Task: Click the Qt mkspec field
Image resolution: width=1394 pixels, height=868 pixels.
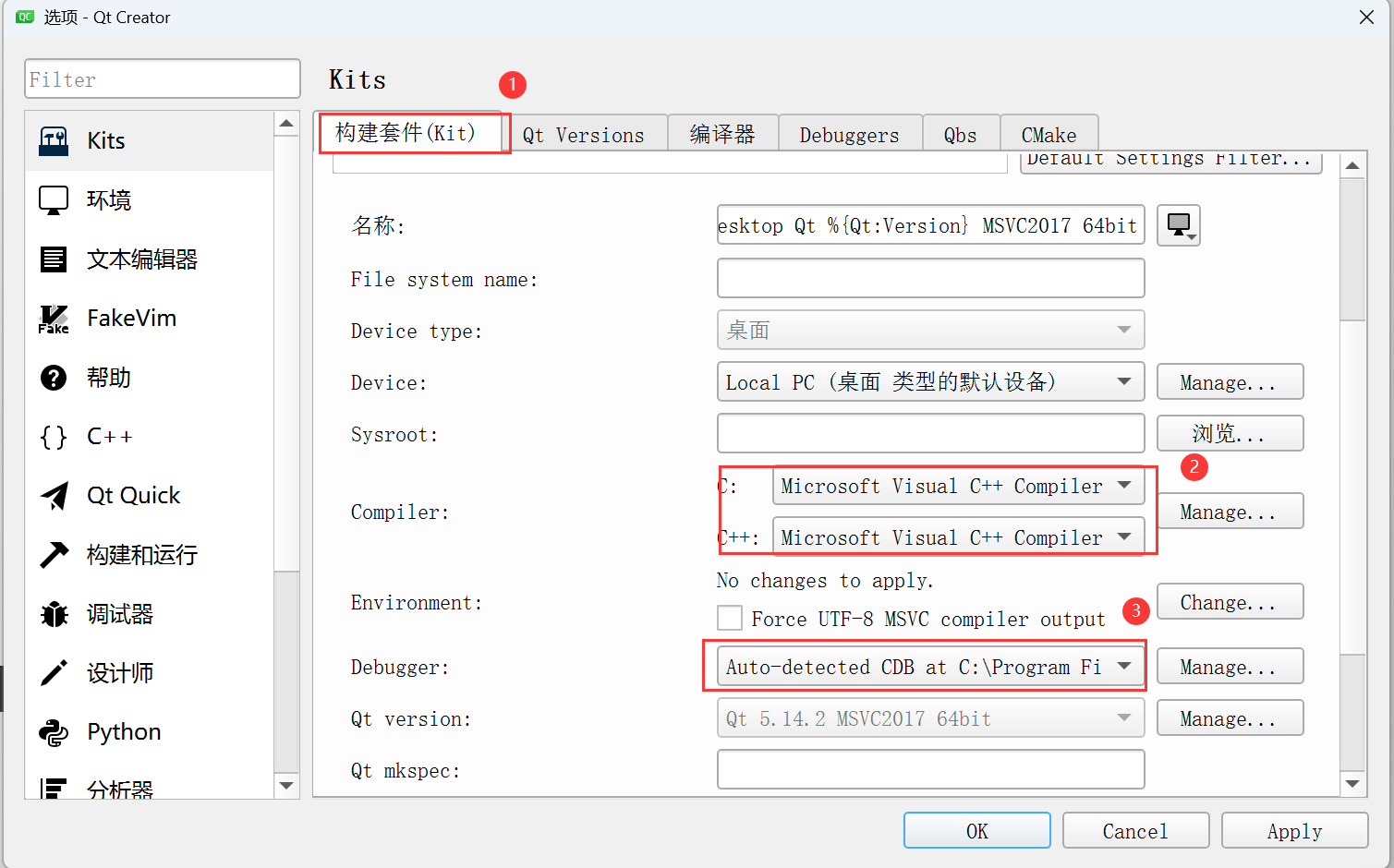Action: 931,769
